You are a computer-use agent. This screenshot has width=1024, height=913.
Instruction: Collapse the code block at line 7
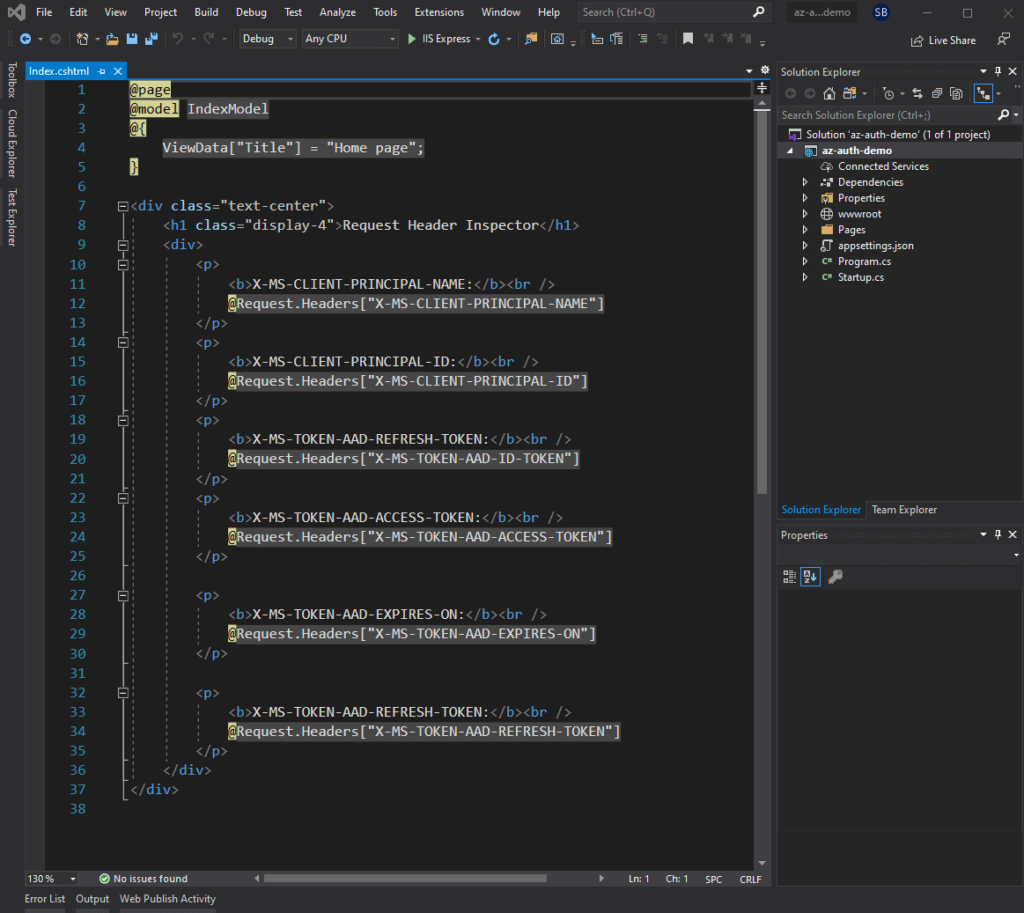pyautogui.click(x=123, y=206)
